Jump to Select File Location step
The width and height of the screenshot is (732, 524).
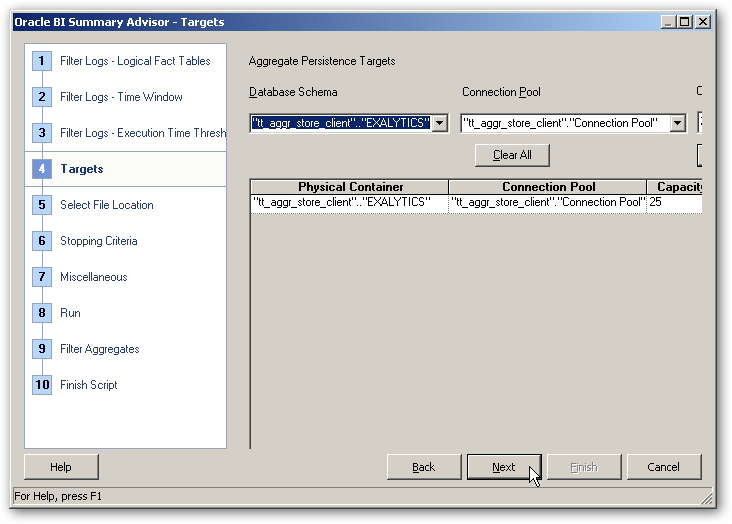tap(106, 205)
